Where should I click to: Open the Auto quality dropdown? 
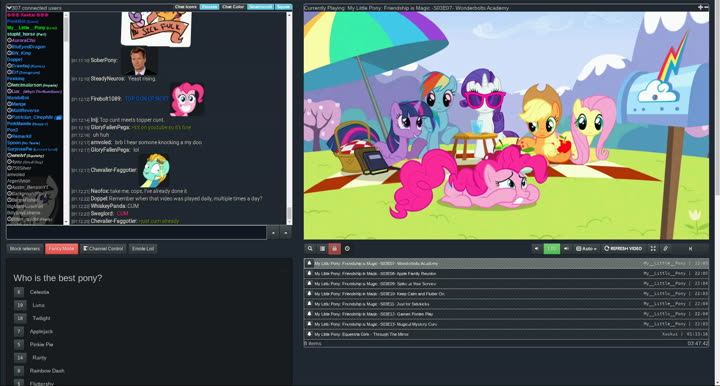tap(586, 249)
